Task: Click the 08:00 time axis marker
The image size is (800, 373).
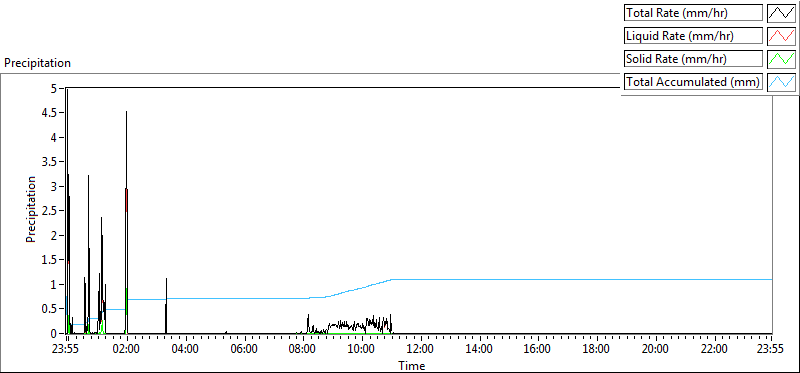Action: [303, 350]
